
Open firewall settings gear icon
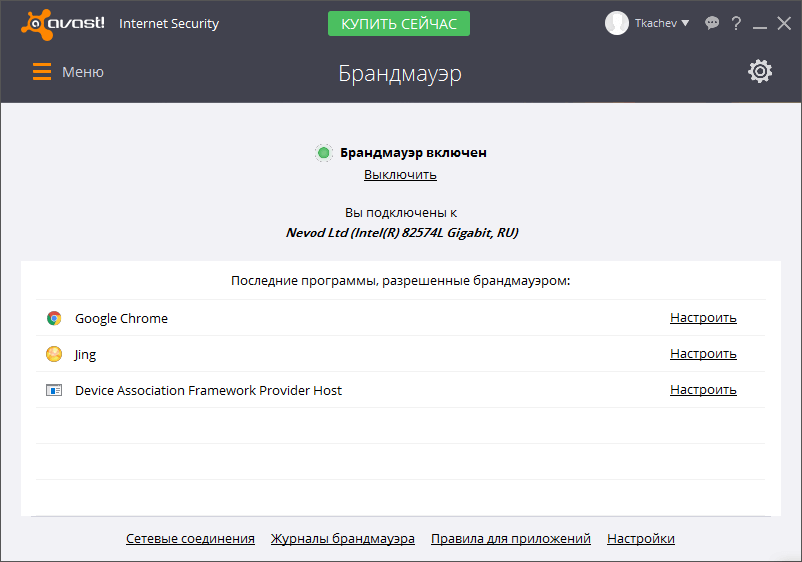[760, 72]
